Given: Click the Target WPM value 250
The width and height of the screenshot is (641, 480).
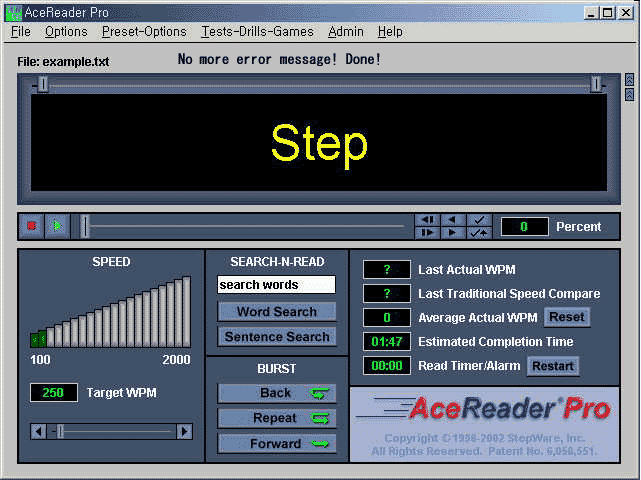Looking at the screenshot, I should coord(54,393).
